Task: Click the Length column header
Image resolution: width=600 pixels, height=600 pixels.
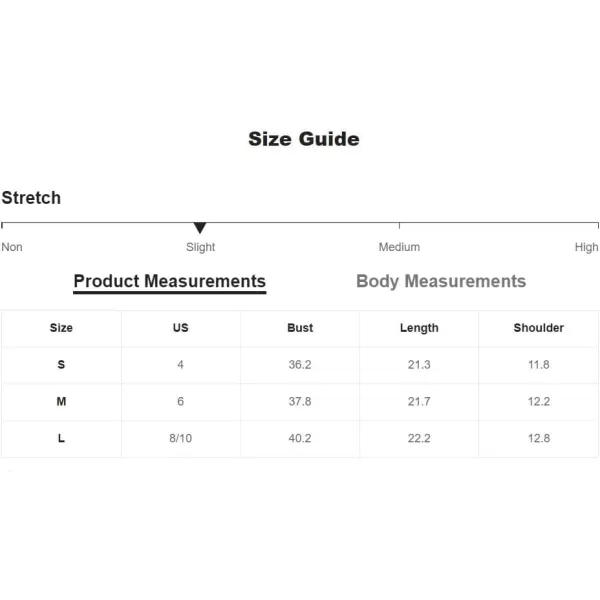Action: (x=419, y=328)
